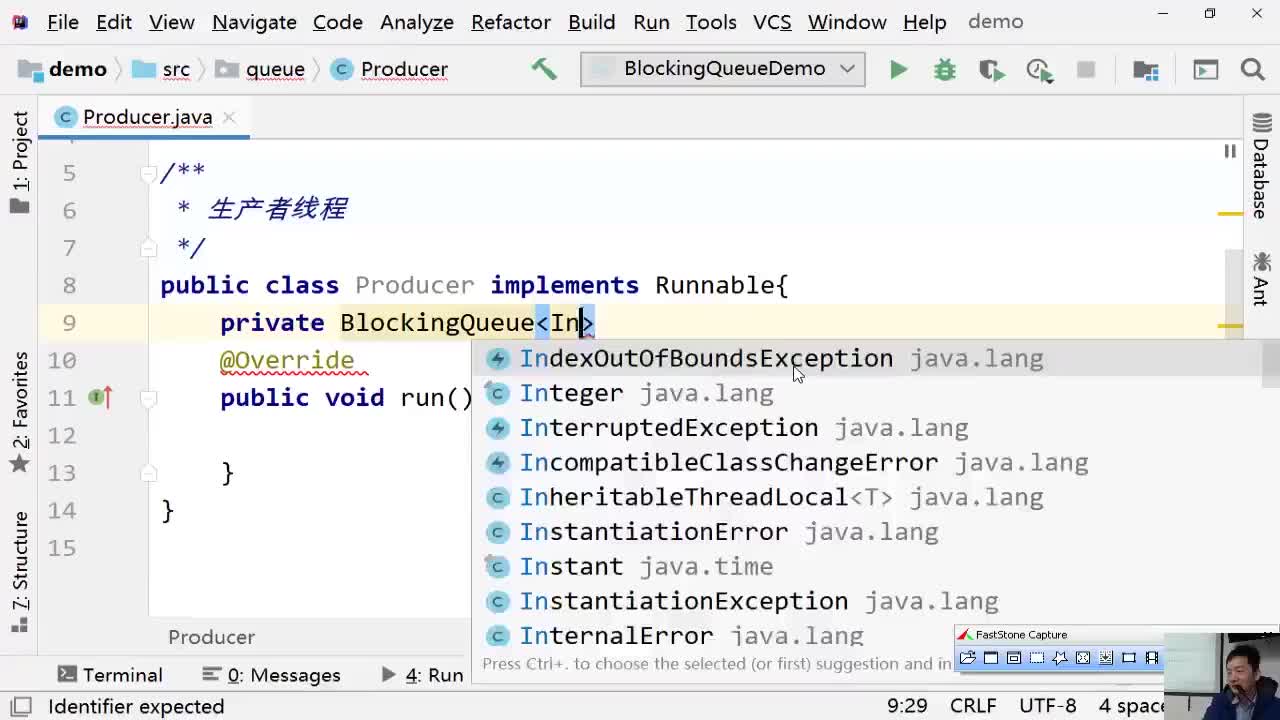Collapse the Javadoc comment fold on line 5
The image size is (1280, 720).
click(x=148, y=172)
